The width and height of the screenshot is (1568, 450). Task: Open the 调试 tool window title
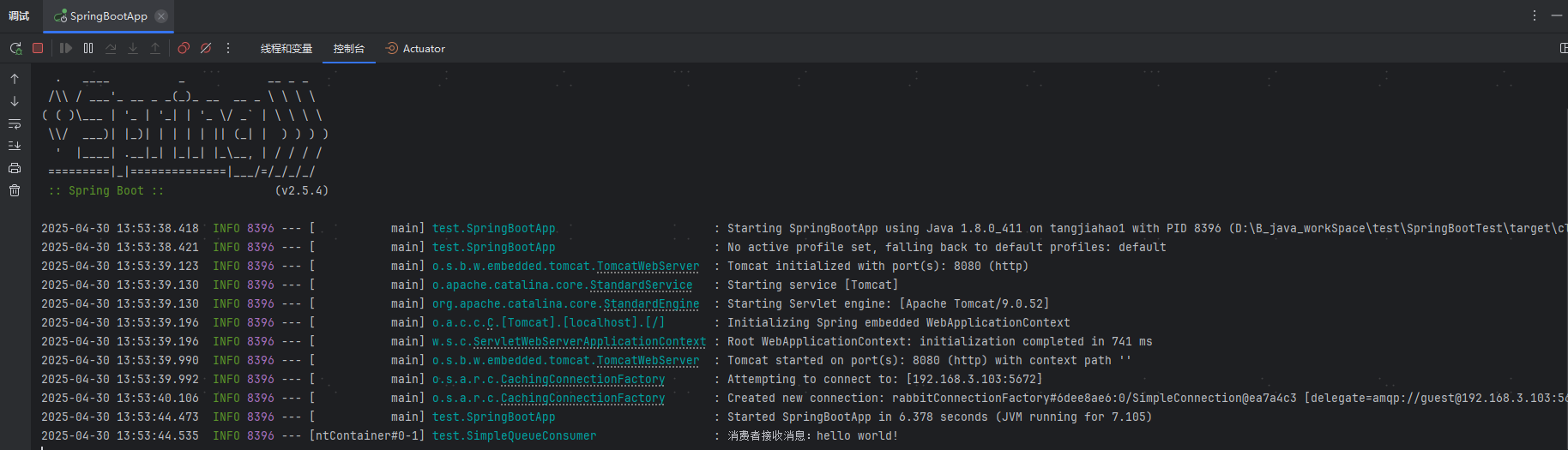coord(19,16)
